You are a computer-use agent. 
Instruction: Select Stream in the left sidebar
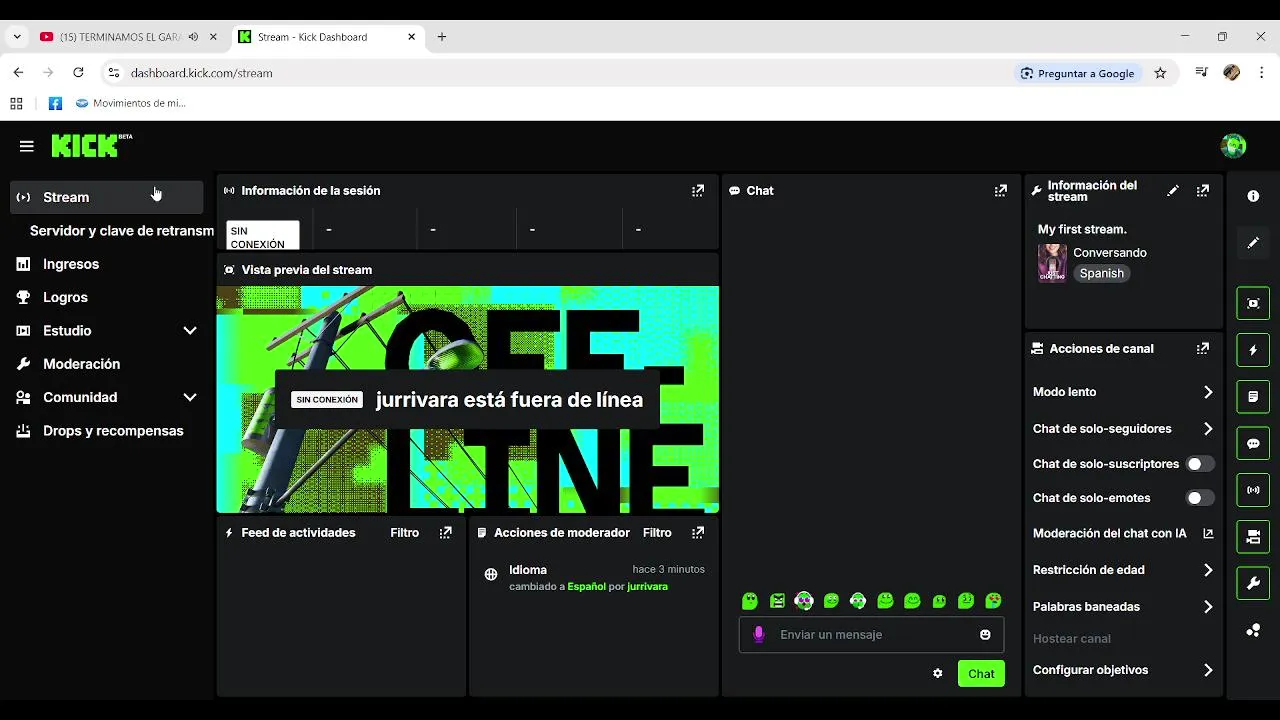coord(106,197)
